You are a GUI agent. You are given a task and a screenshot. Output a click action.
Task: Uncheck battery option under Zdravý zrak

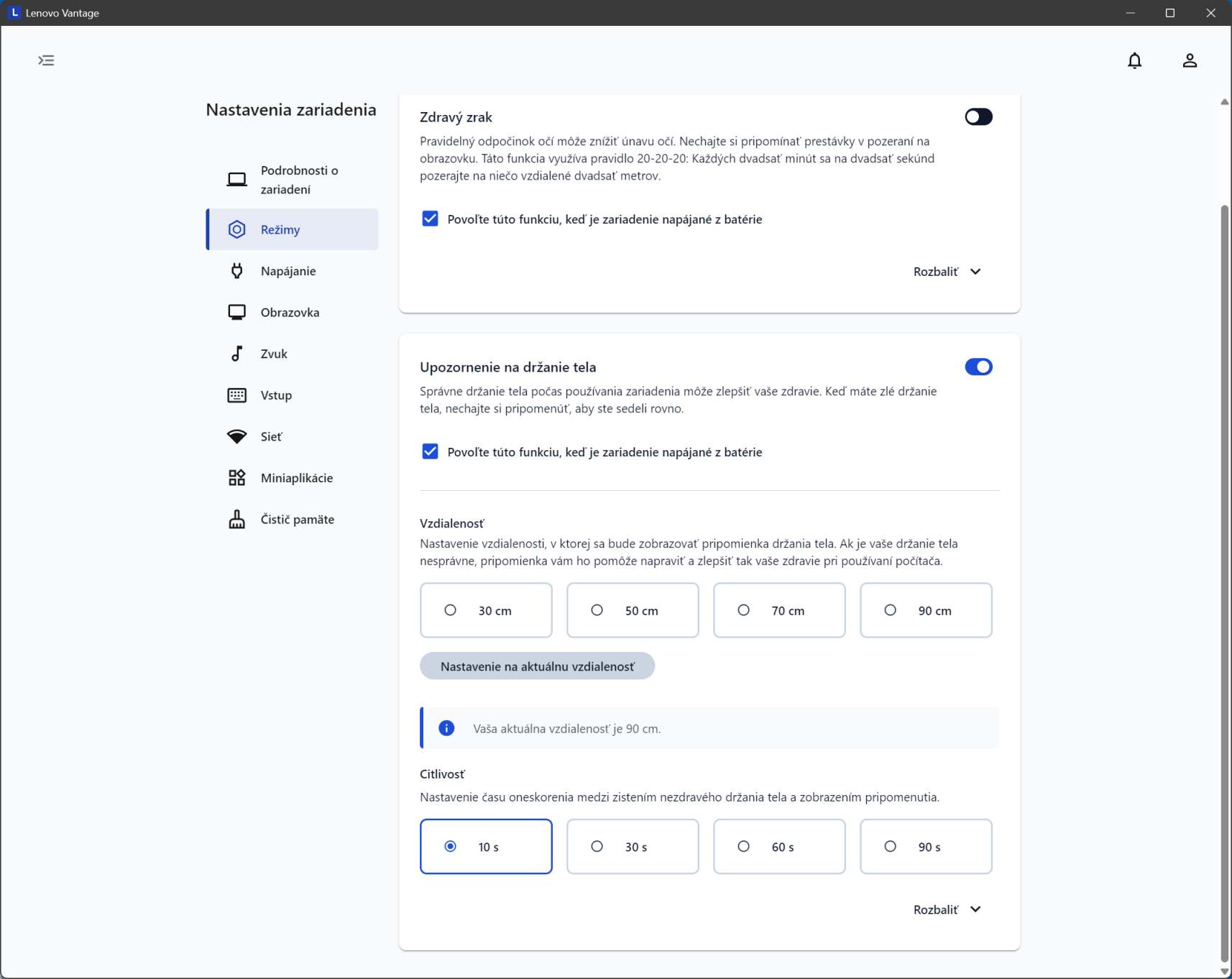pos(430,219)
